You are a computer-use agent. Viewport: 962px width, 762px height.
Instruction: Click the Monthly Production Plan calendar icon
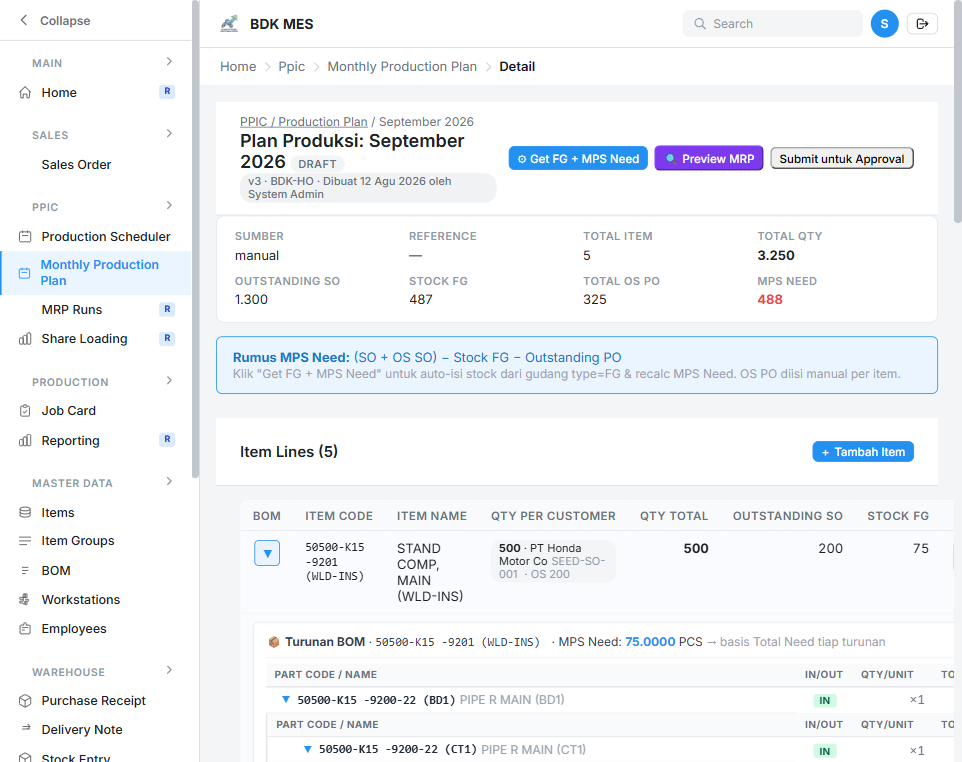click(25, 273)
